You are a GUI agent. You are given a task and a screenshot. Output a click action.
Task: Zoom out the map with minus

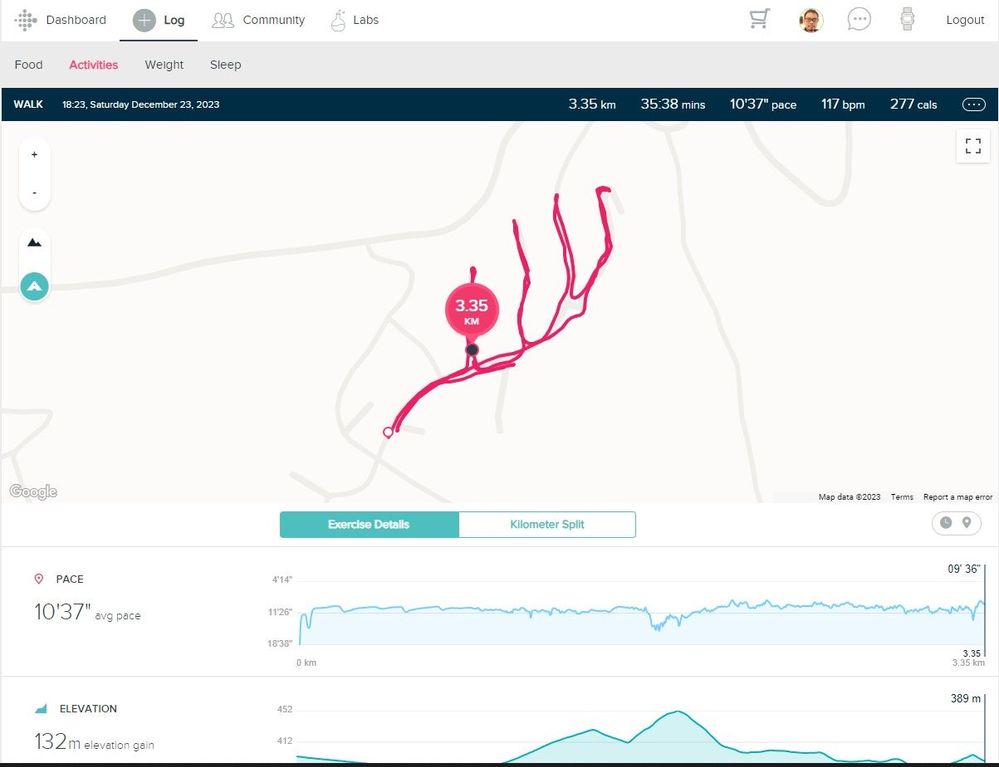click(35, 192)
